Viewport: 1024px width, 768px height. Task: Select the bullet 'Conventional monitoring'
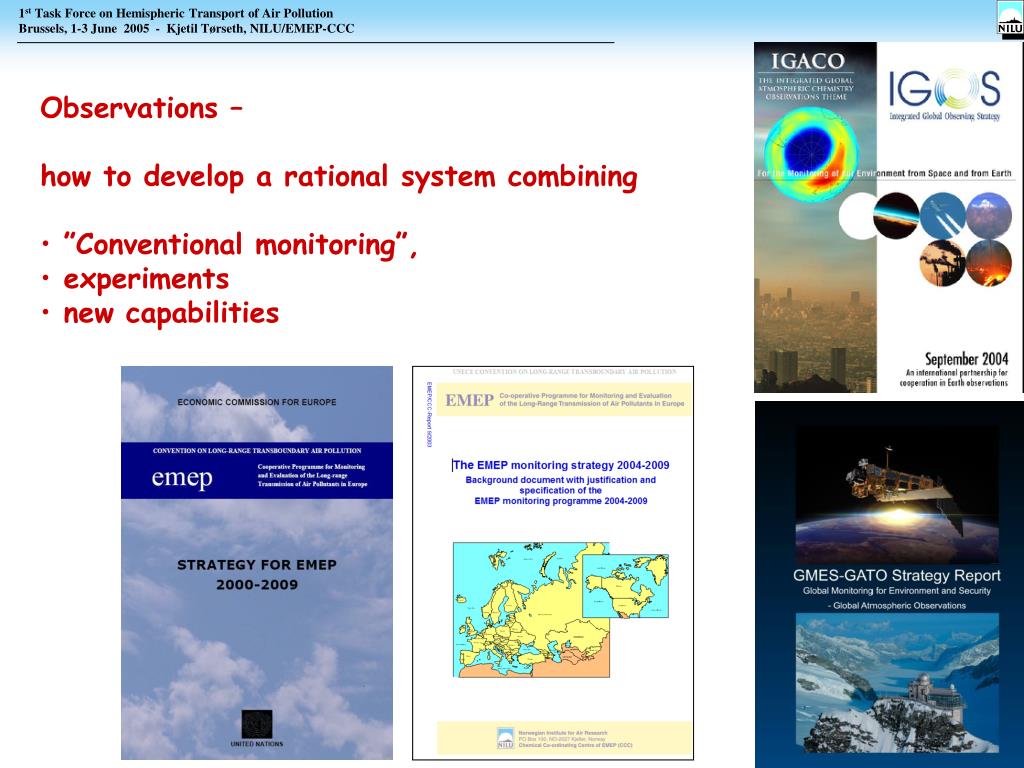[240, 245]
